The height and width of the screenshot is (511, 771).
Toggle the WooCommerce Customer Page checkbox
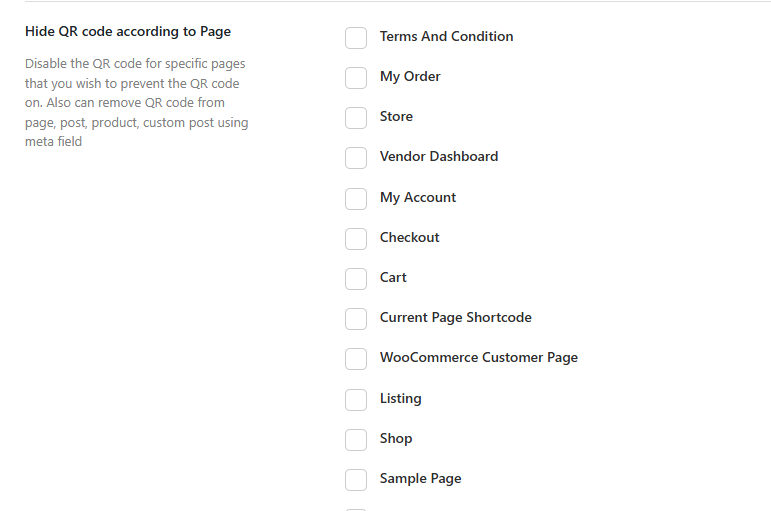(356, 359)
